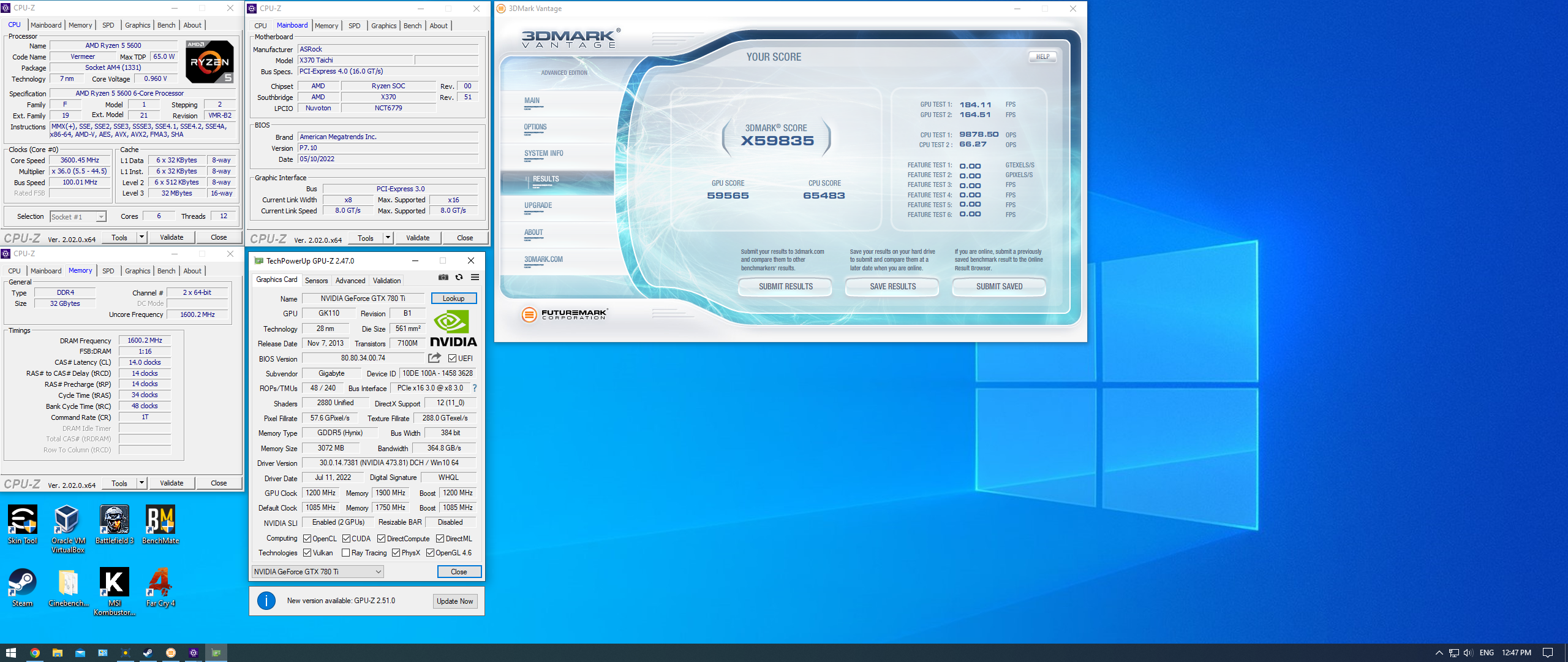The width and height of the screenshot is (1568, 662).
Task: Click Update Now for GPU-Z 2.51.0
Action: pyautogui.click(x=455, y=601)
